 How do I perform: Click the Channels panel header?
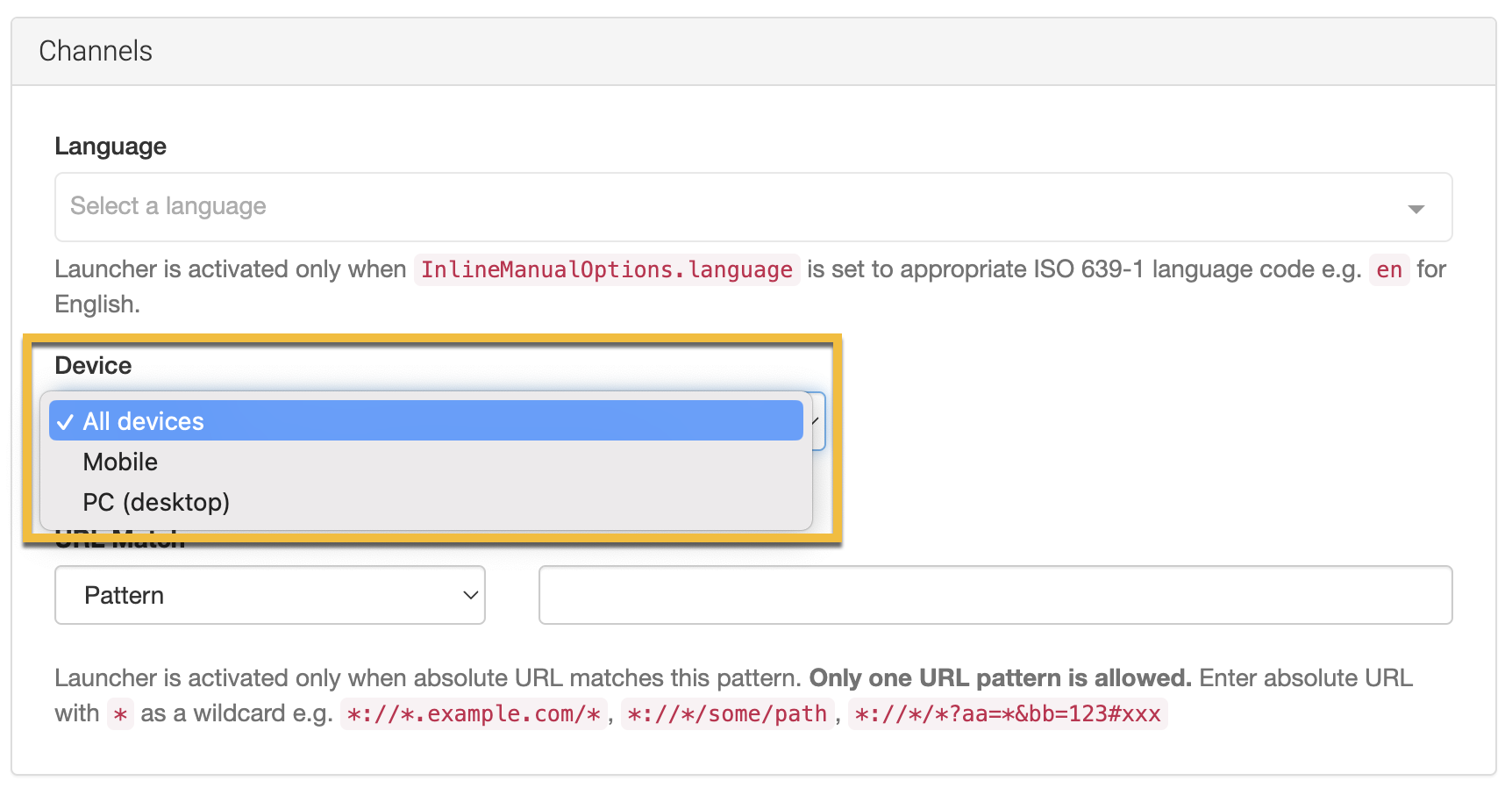(96, 51)
